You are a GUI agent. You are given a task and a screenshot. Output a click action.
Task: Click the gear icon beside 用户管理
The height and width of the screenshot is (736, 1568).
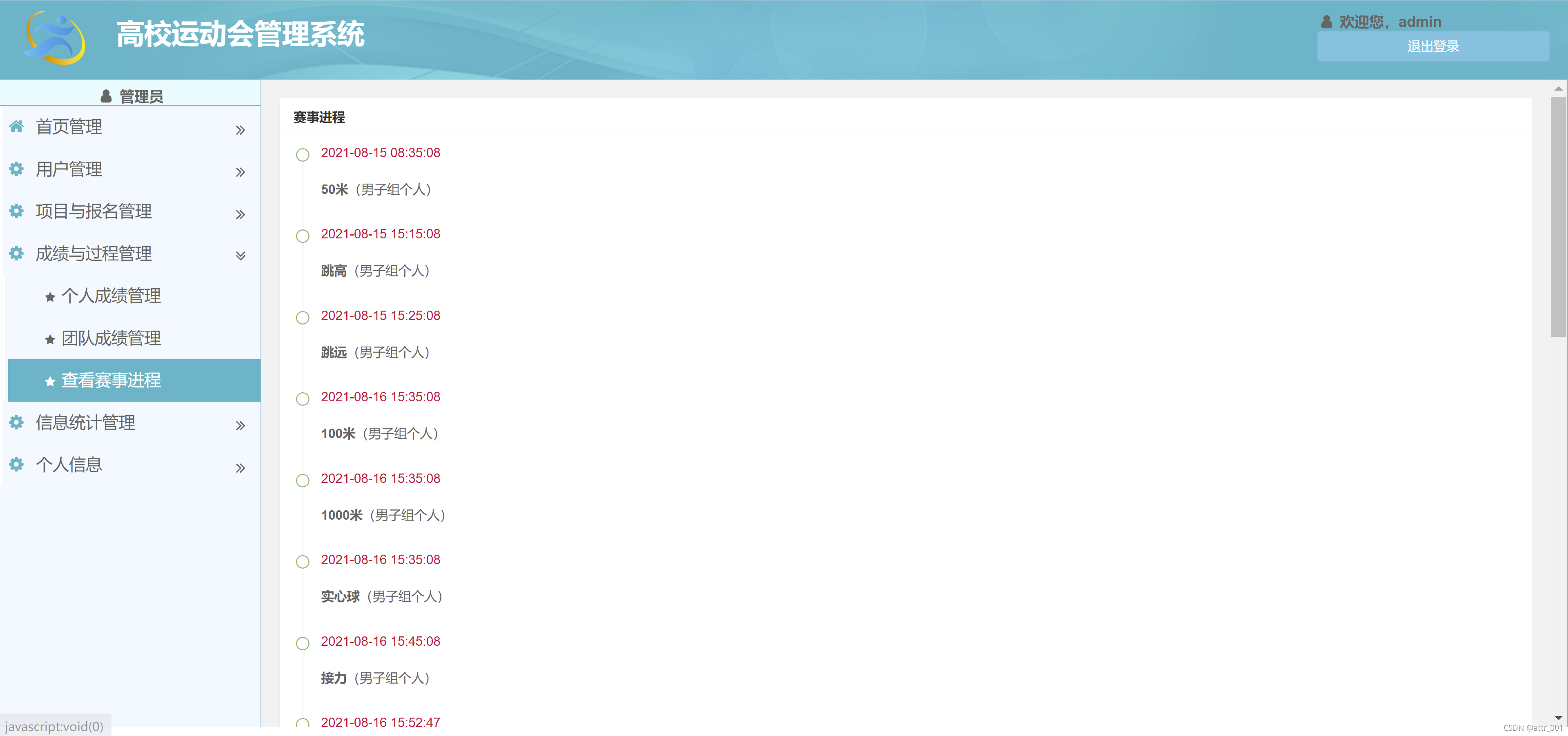(16, 169)
